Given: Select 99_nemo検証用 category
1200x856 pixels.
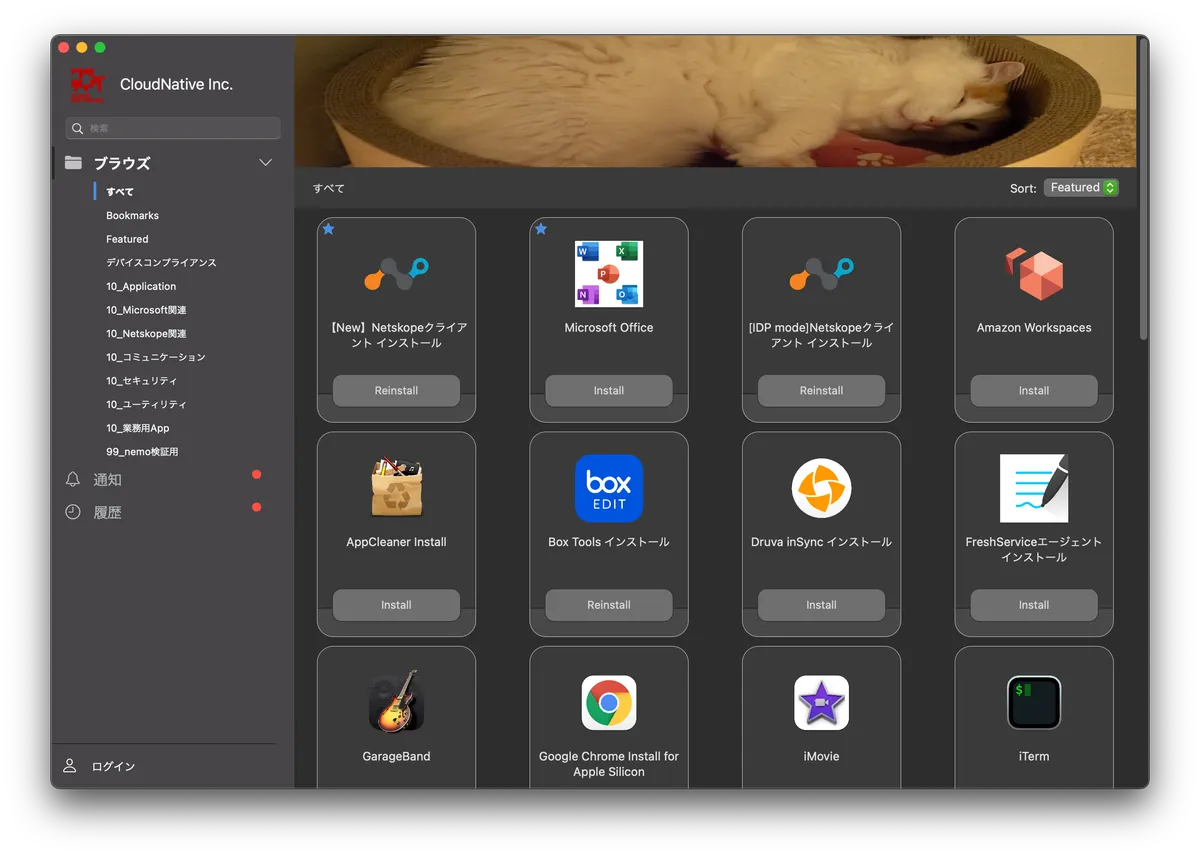Looking at the screenshot, I should (x=142, y=452).
